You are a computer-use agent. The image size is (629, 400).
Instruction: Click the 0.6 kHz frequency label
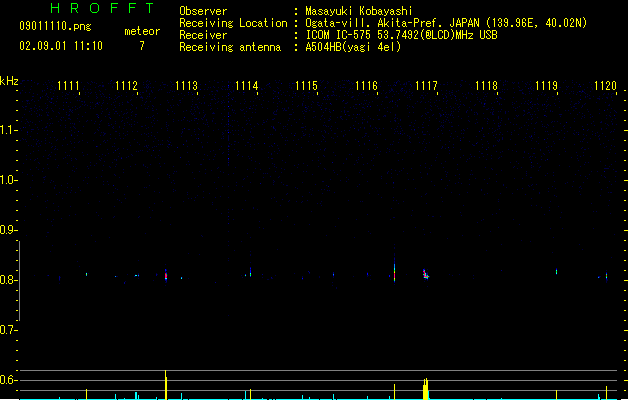point(8,380)
